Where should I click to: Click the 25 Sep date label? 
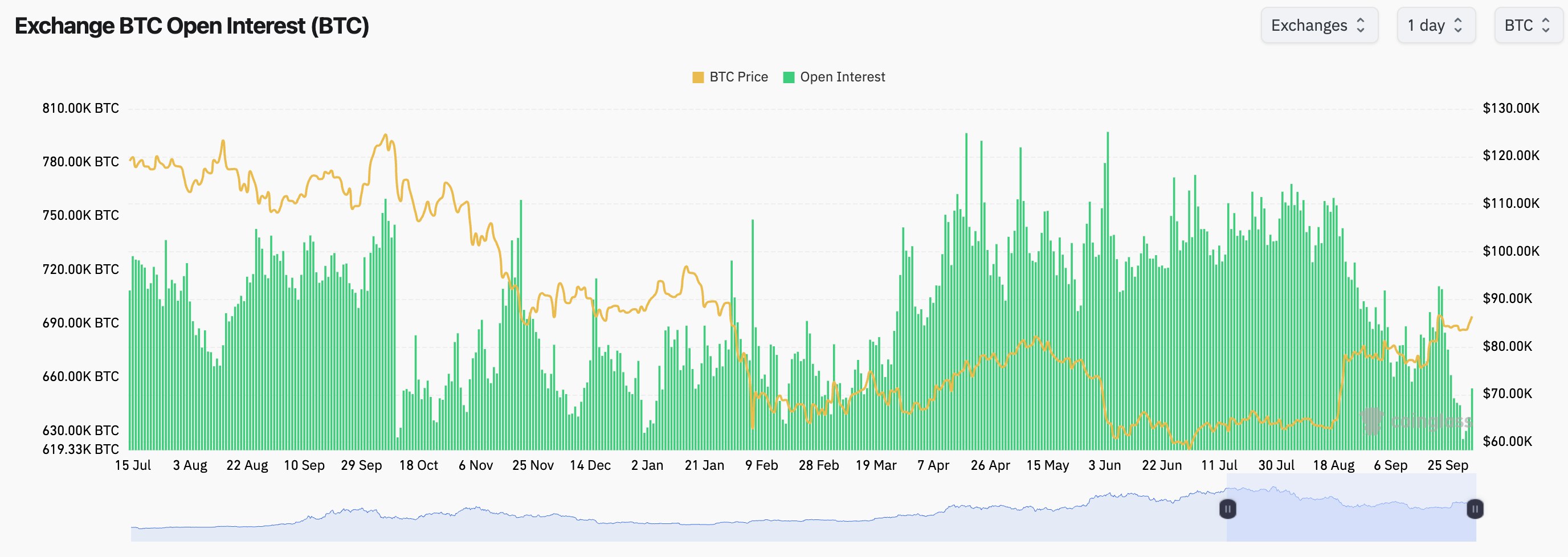(x=1448, y=465)
